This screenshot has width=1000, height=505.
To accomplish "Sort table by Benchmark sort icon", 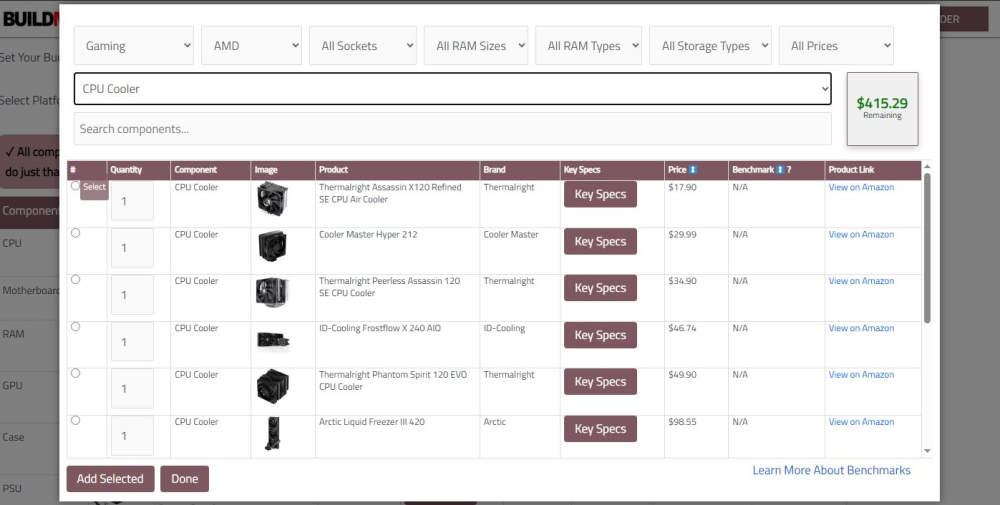I will pos(780,170).
